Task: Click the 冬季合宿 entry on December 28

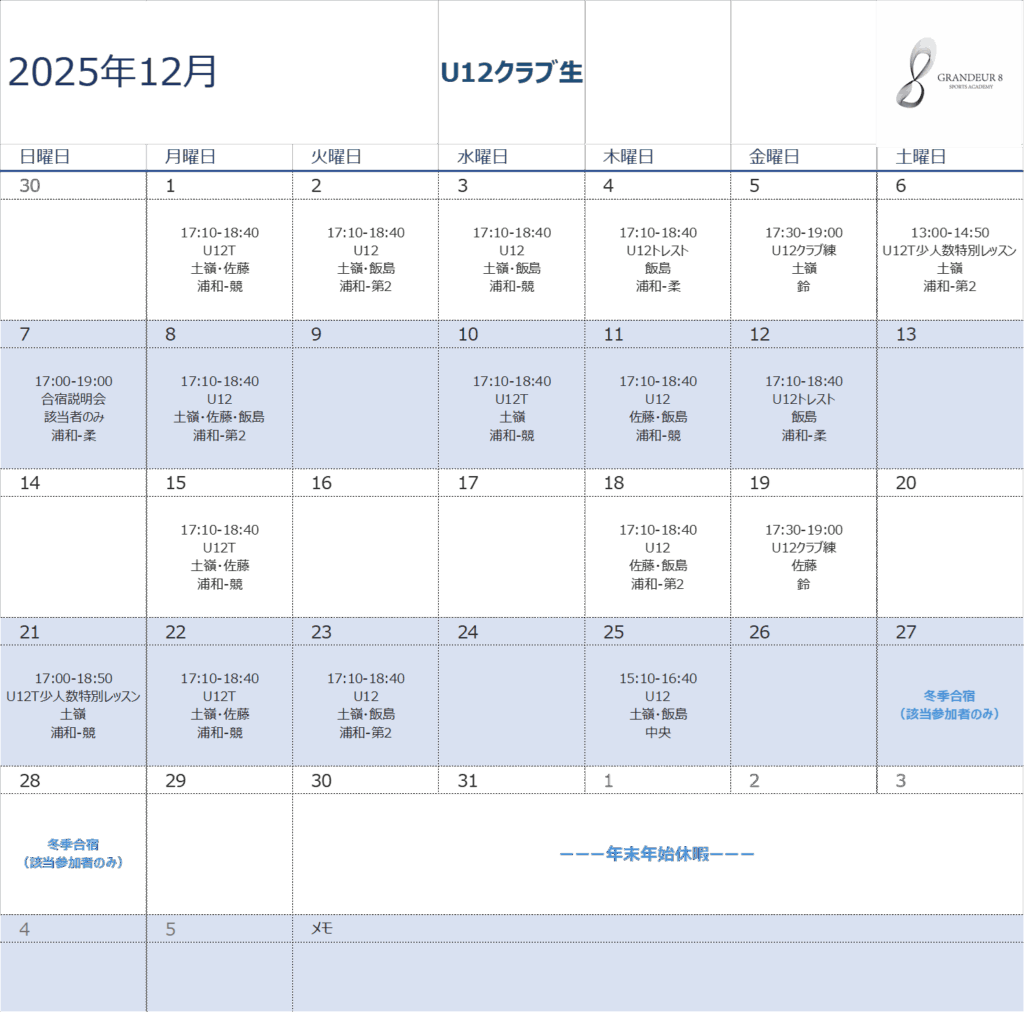Action: pos(73,853)
